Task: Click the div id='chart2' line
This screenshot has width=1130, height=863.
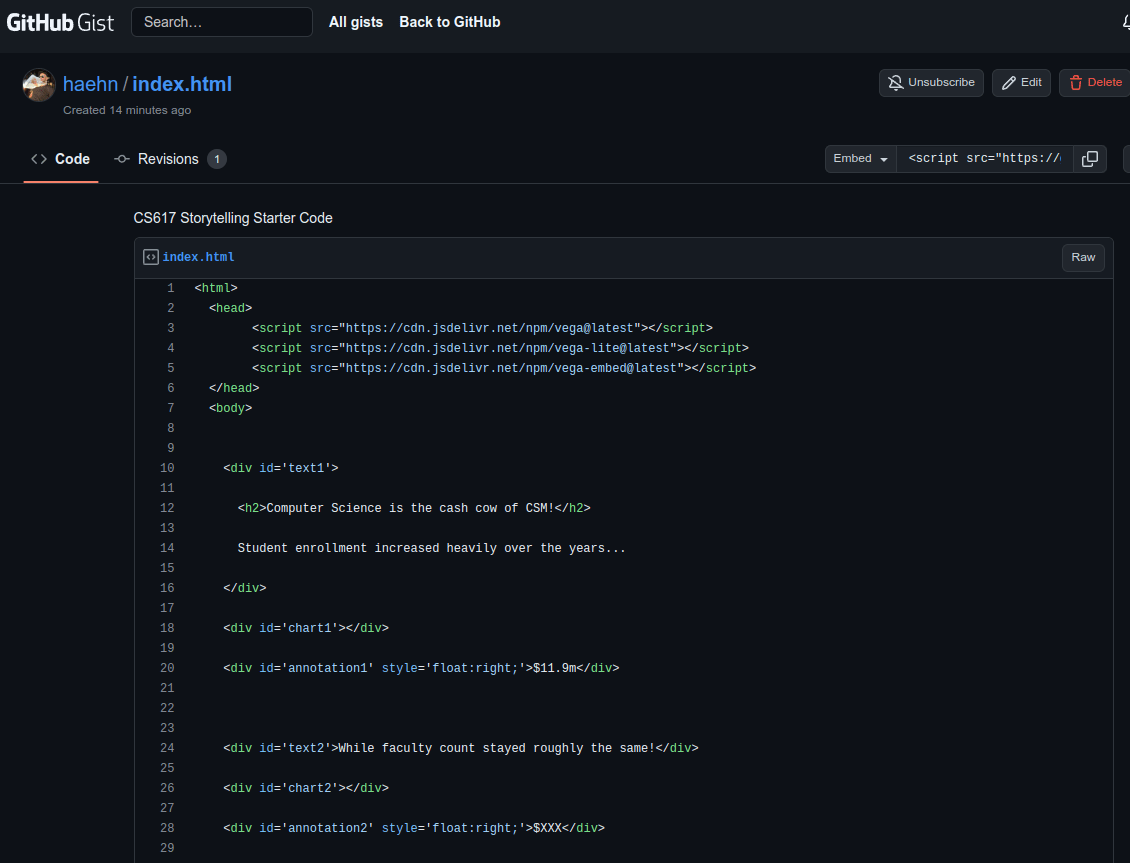Action: [306, 788]
